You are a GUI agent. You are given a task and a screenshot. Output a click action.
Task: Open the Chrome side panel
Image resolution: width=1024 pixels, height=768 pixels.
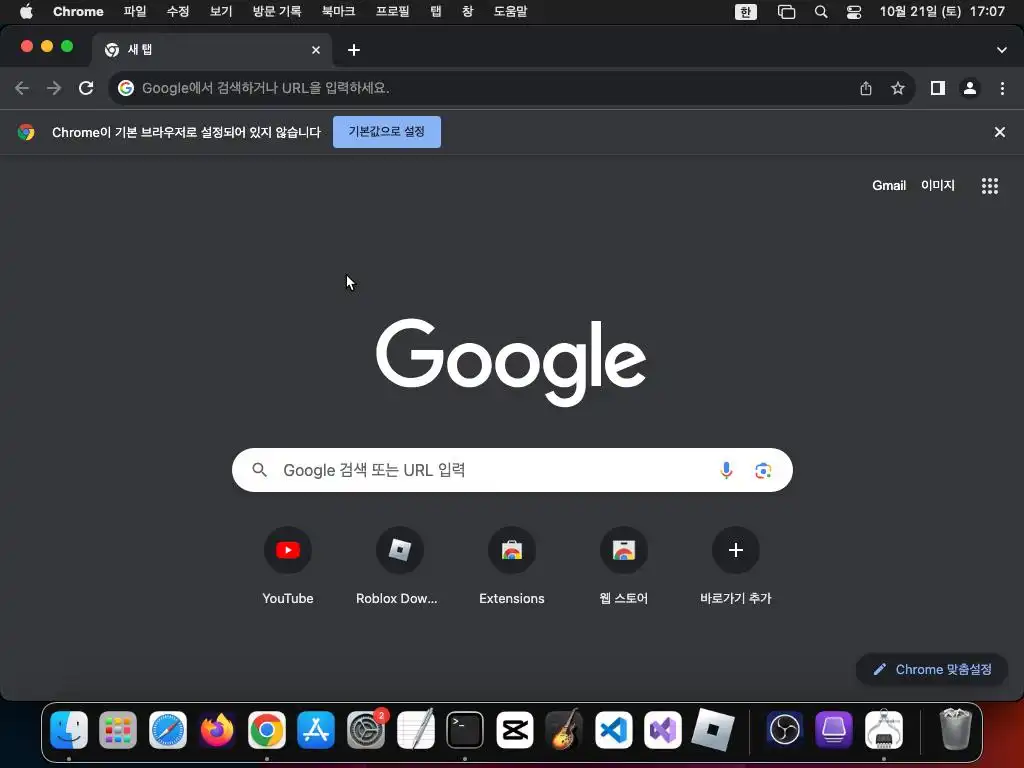click(x=938, y=88)
